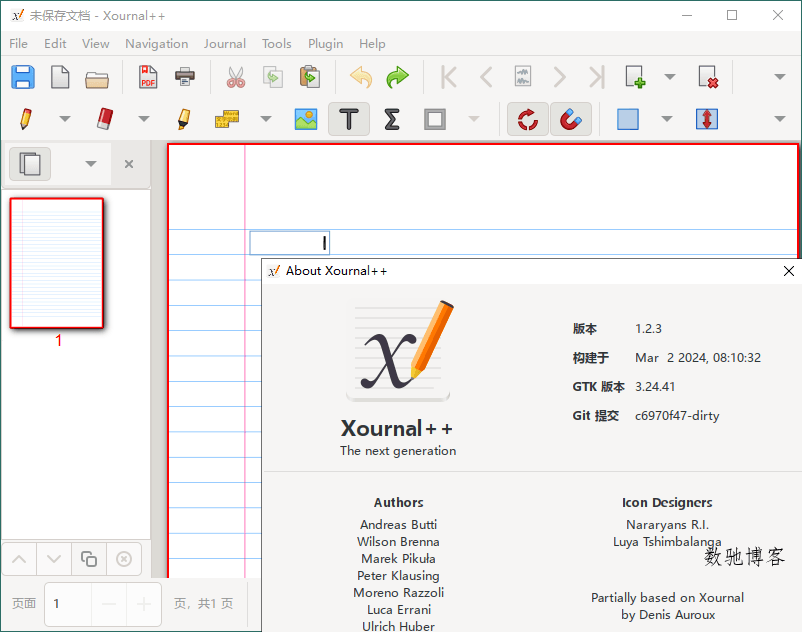
Task: Select the draw rectangle shape tool
Action: point(435,119)
